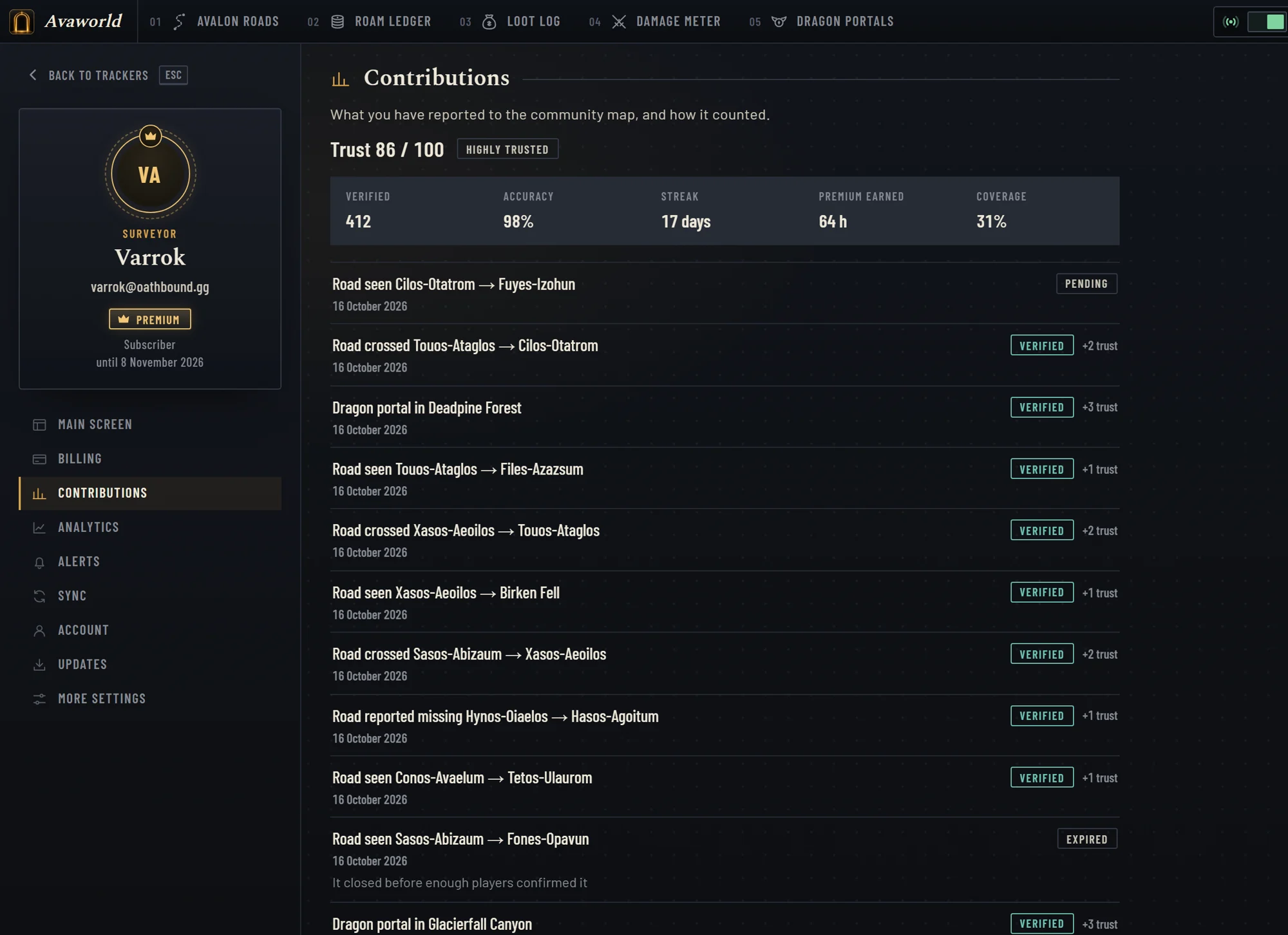Click the back arrow beside Back to Trackers
The width and height of the screenshot is (1288, 935).
click(33, 75)
